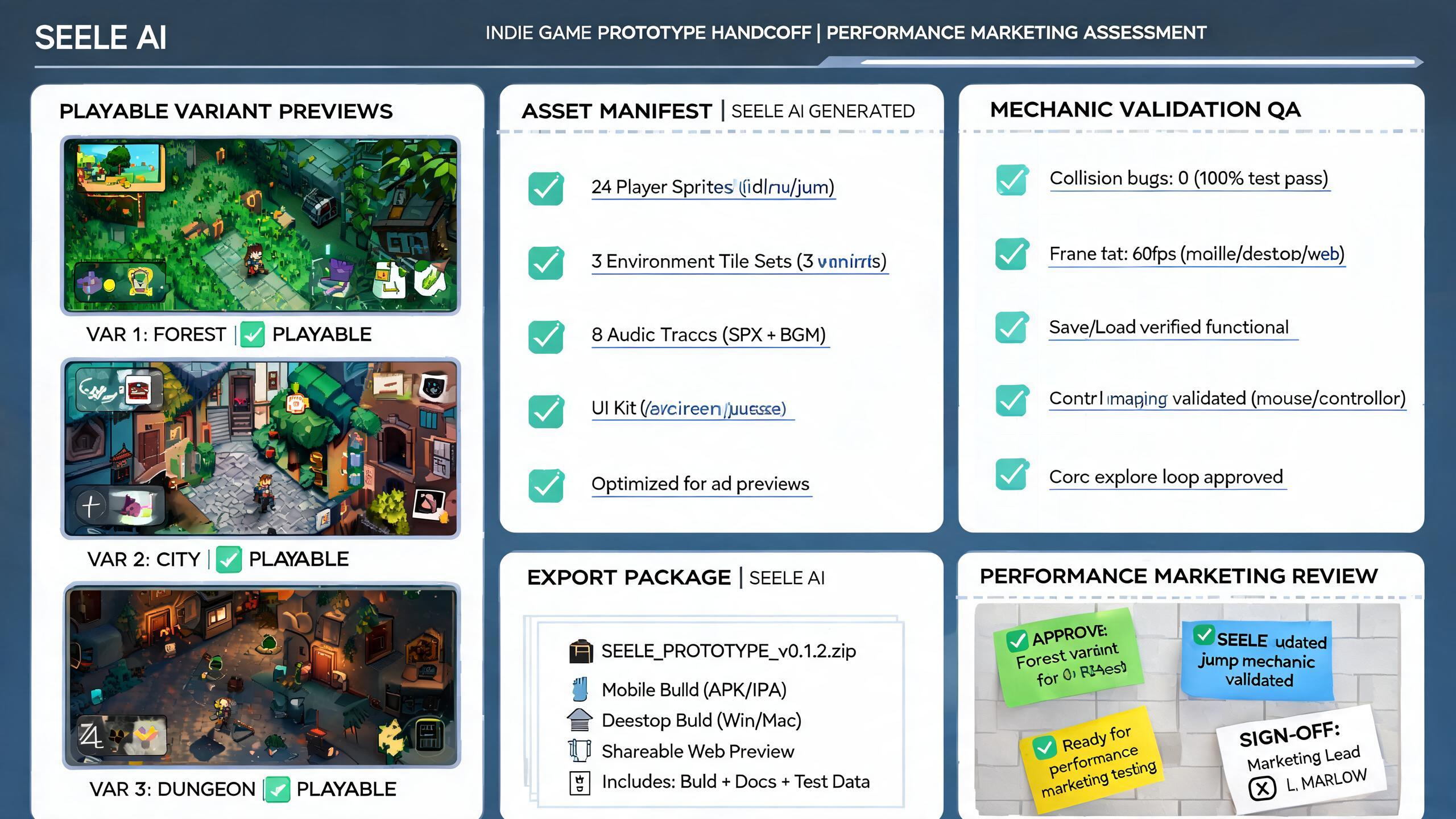This screenshot has width=1456, height=819.
Task: Click the MECHANIC VALIDATION QA heading
Action: (1145, 109)
